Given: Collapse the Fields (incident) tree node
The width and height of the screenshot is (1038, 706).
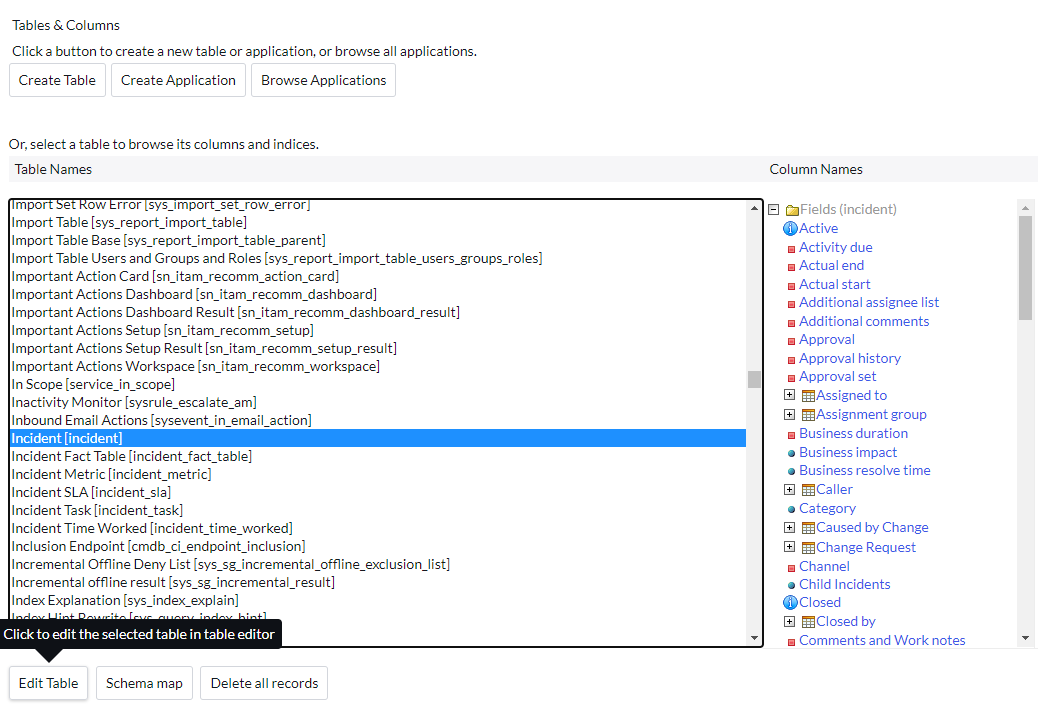Looking at the screenshot, I should (x=773, y=210).
